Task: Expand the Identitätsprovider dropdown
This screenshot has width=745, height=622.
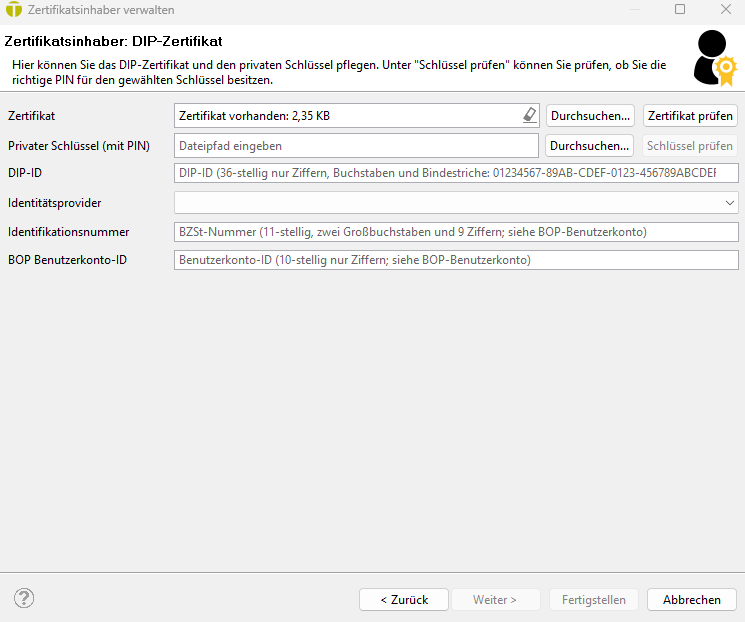Action: tap(729, 203)
